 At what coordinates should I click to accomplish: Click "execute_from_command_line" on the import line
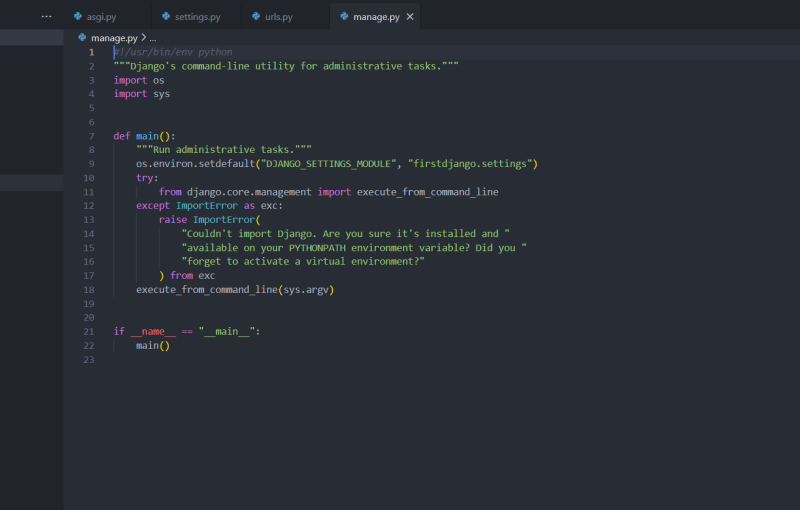coord(428,192)
